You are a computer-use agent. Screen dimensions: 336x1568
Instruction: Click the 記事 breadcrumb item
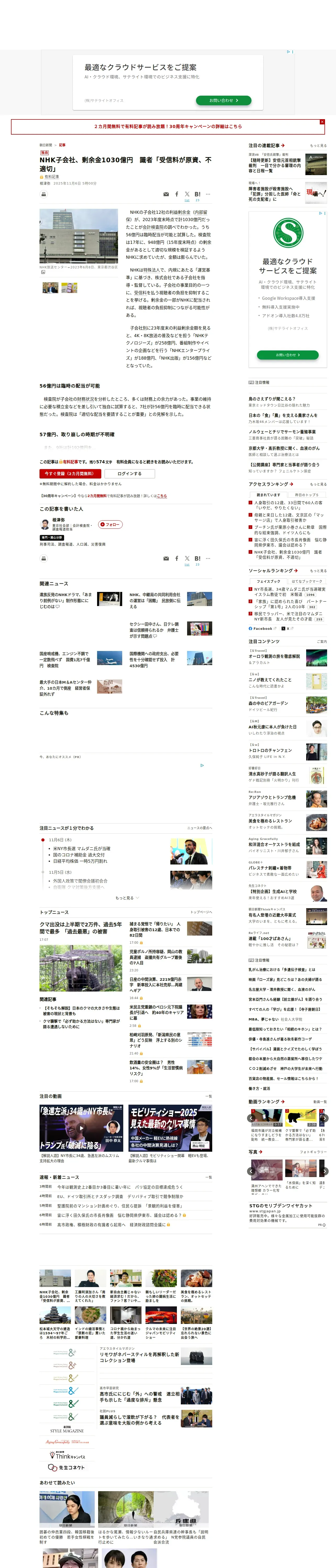tap(62, 146)
